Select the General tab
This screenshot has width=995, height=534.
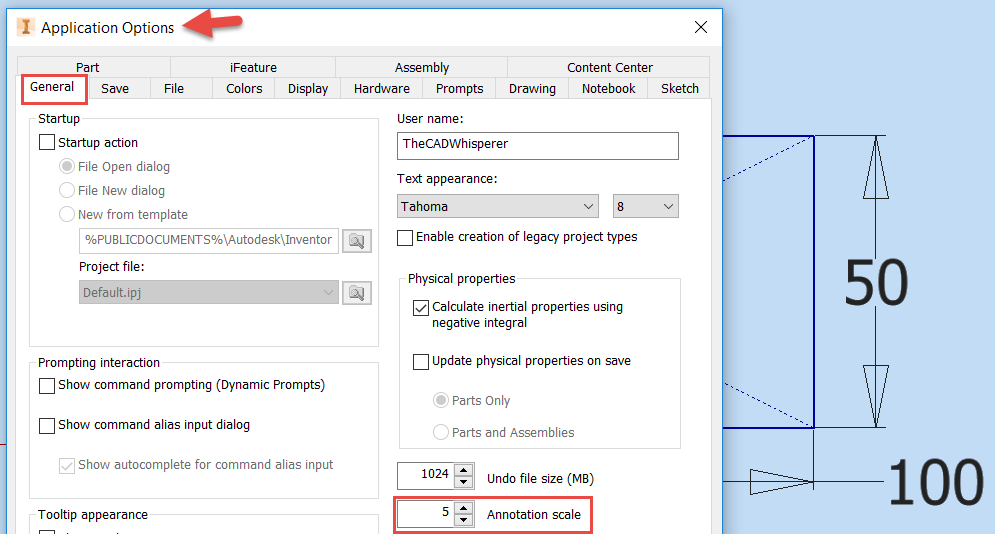[x=53, y=87]
